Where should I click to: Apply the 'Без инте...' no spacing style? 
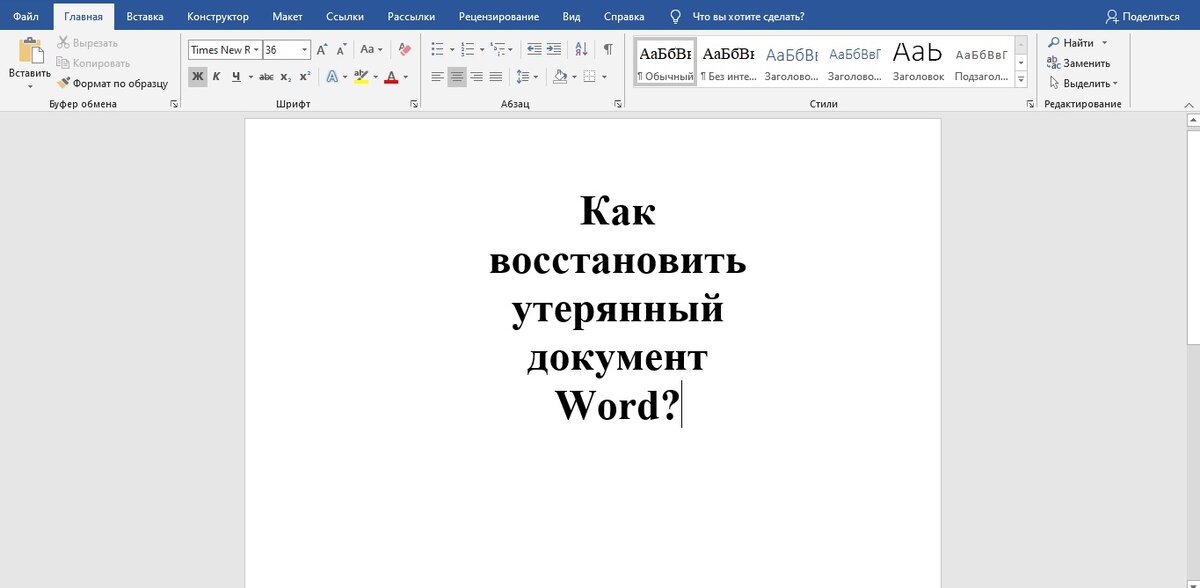tap(727, 62)
